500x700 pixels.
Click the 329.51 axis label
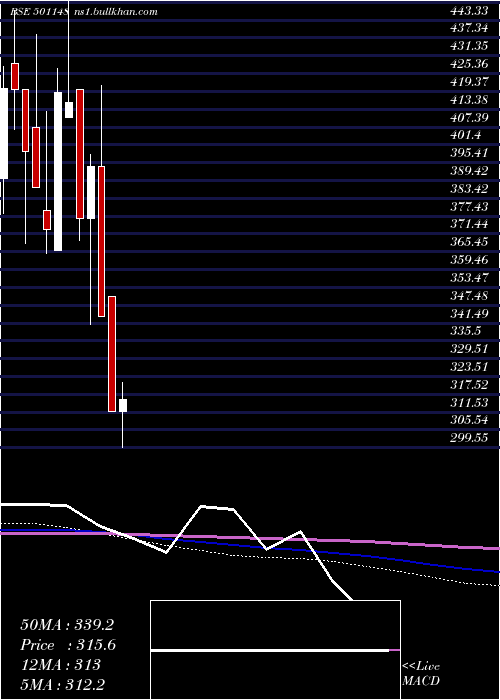coord(469,349)
